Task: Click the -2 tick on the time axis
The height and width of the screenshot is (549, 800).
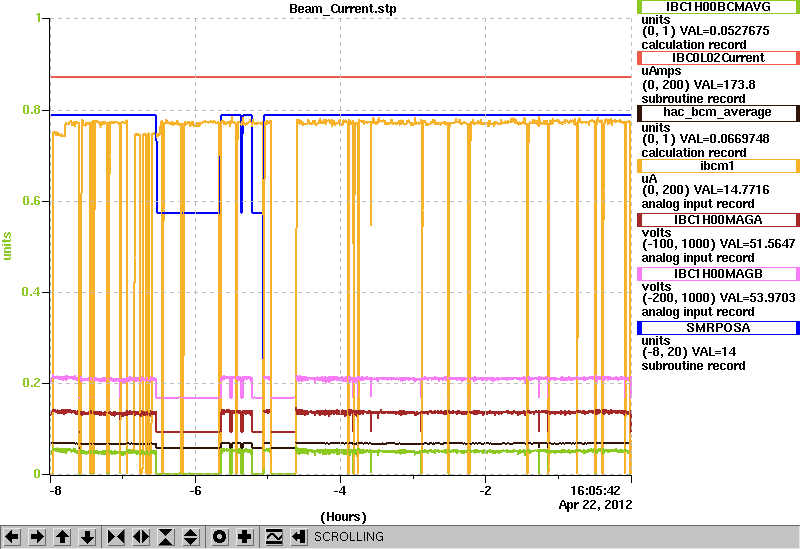Action: click(x=485, y=491)
